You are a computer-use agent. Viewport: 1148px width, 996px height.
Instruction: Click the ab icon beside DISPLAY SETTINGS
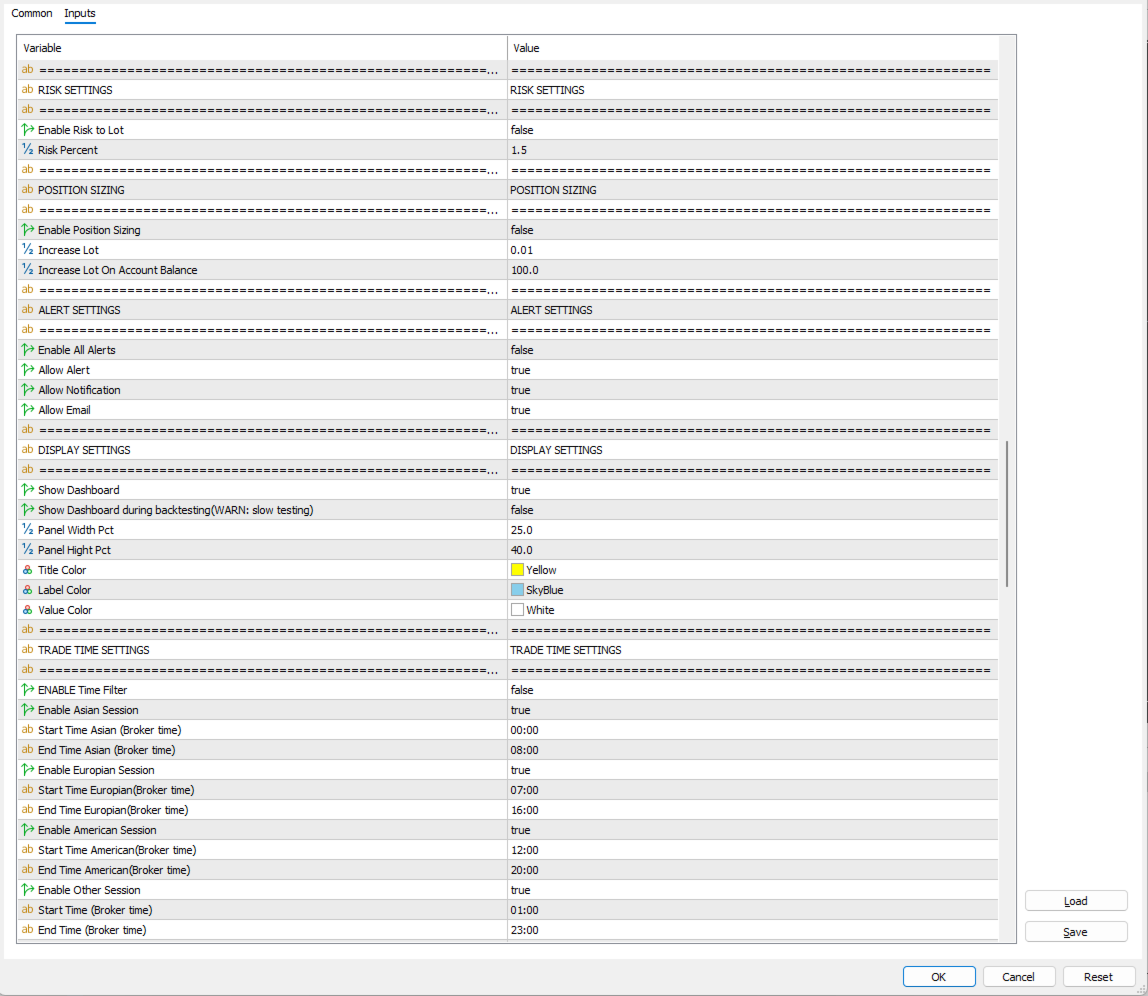pyautogui.click(x=28, y=450)
